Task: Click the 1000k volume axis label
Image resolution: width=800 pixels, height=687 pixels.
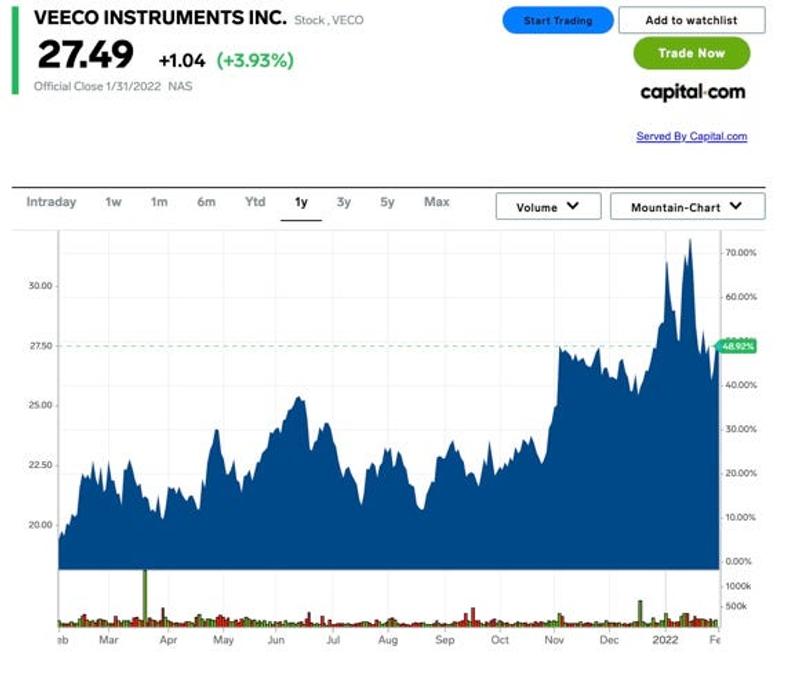Action: coord(738,587)
